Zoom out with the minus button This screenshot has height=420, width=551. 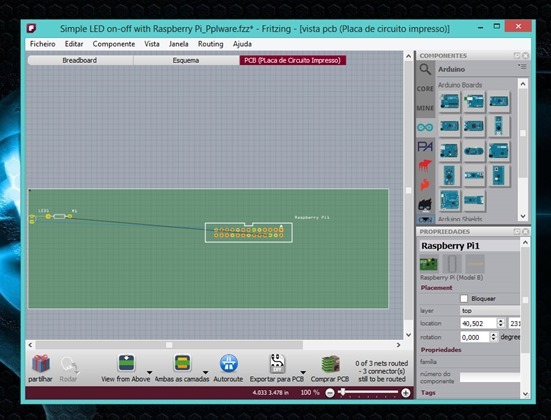coord(330,393)
